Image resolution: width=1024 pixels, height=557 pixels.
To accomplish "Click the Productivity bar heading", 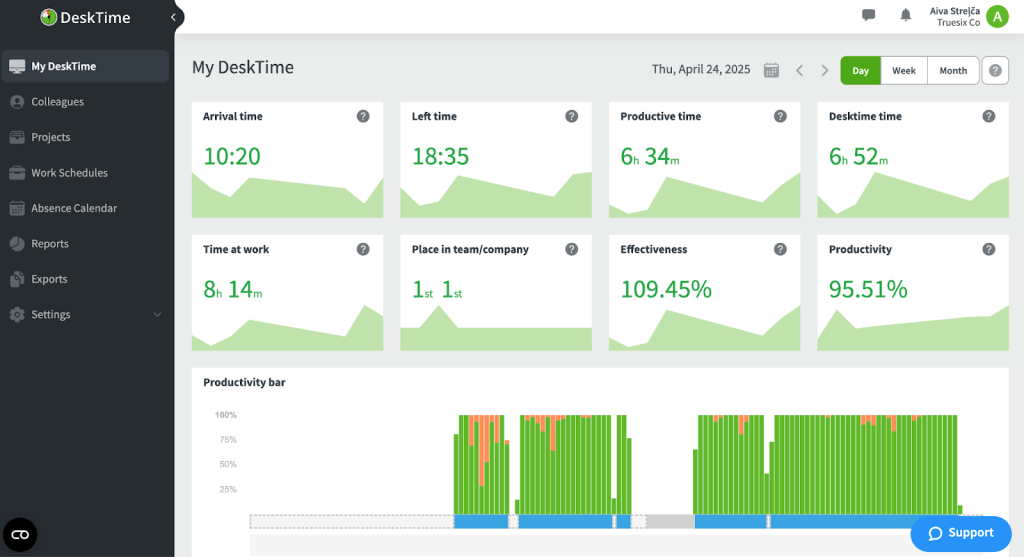I will [244, 382].
